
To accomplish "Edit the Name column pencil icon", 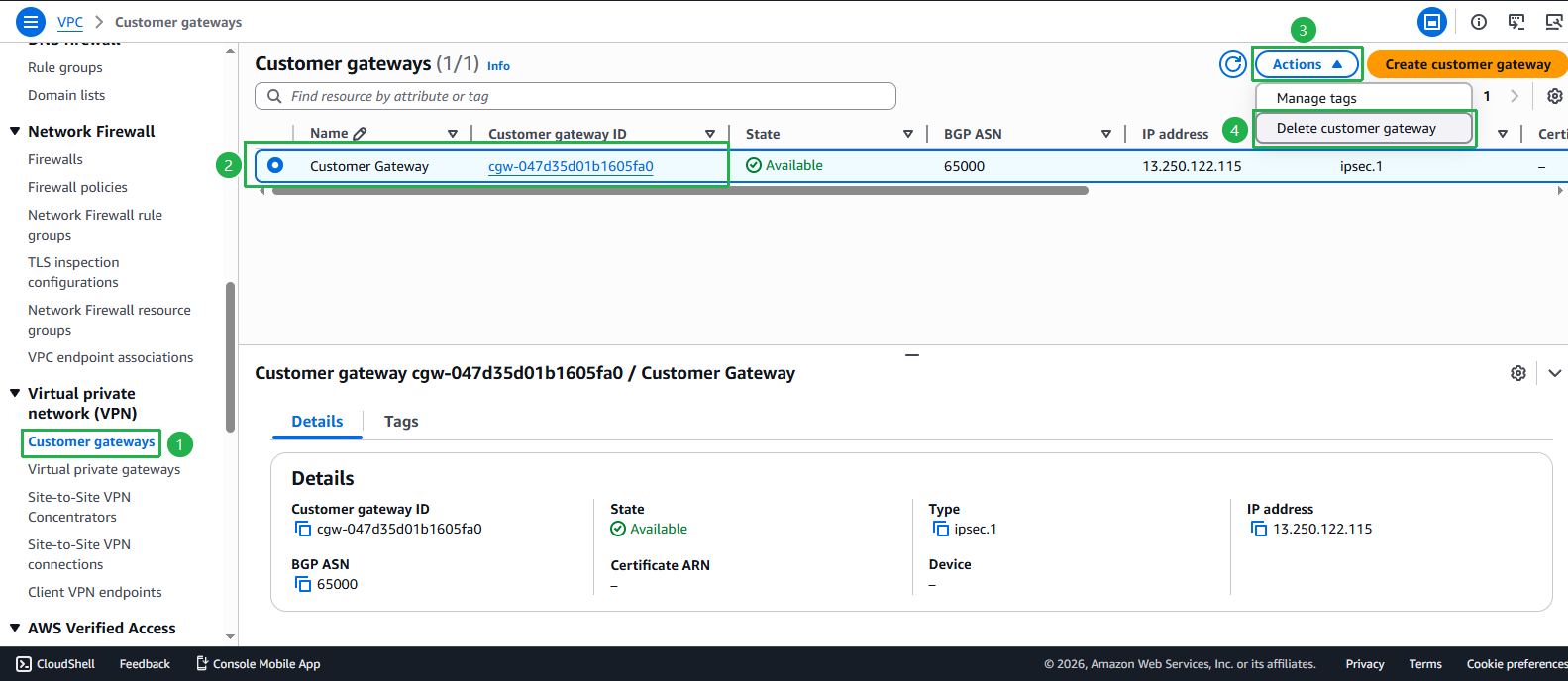I will click(x=360, y=134).
